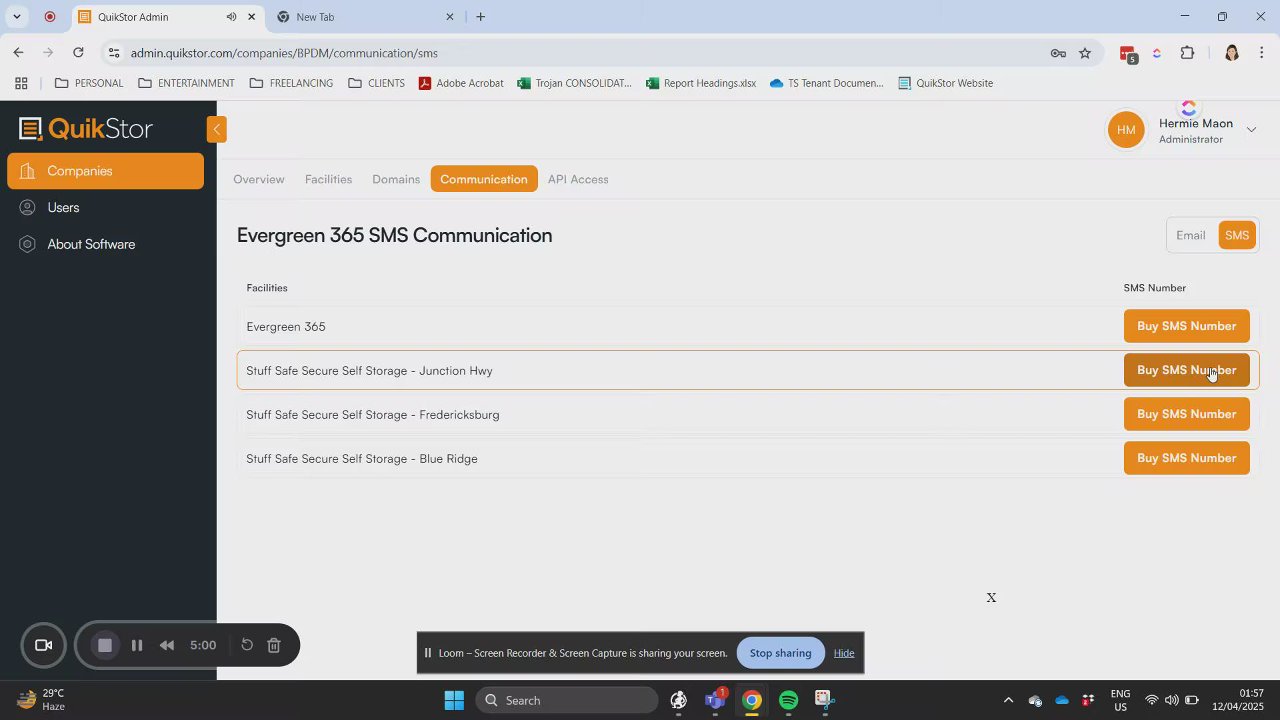This screenshot has height=720, width=1280.
Task: Open Snipping Tool from the taskbar
Action: pyautogui.click(x=823, y=700)
